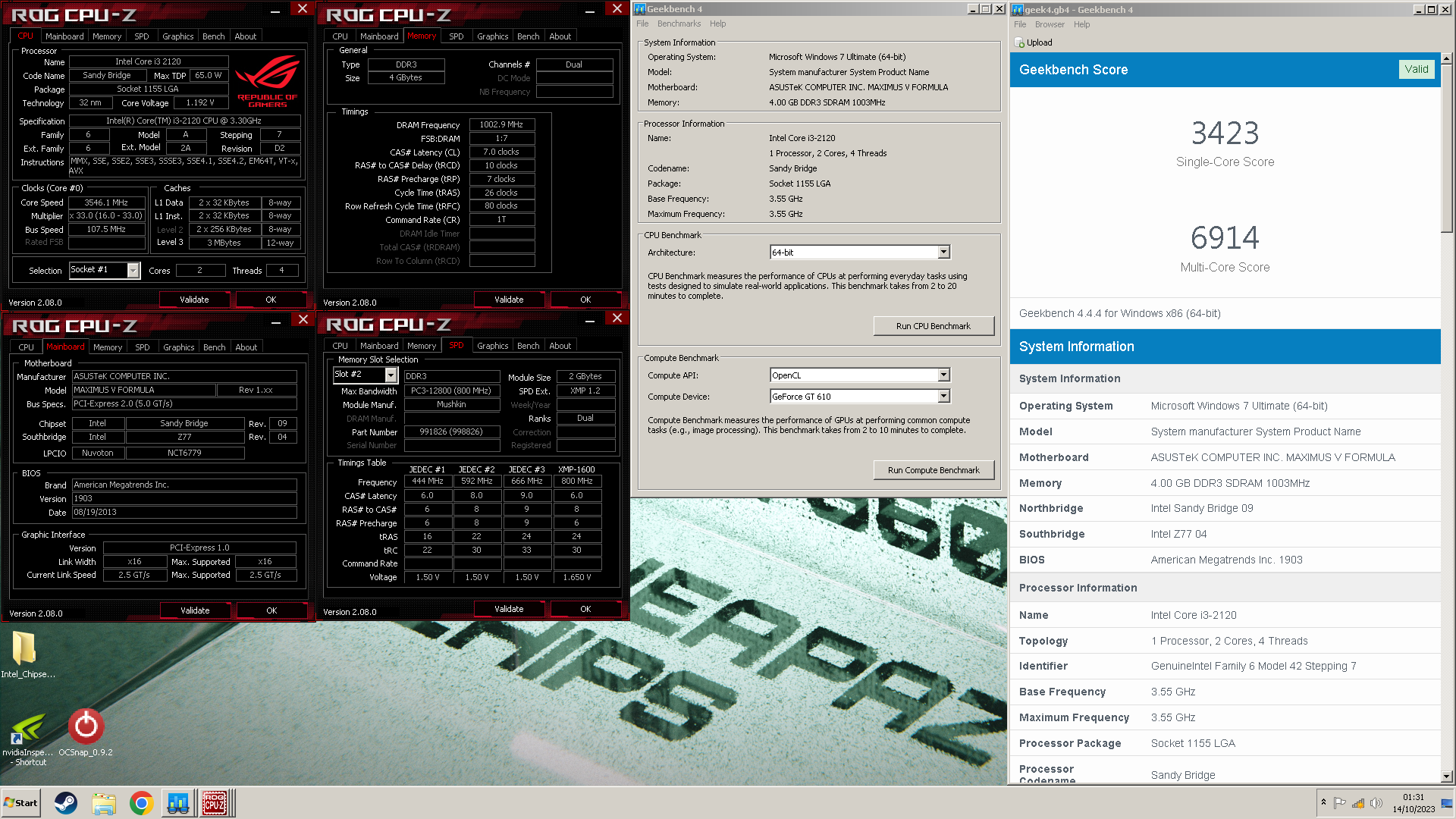
Task: Click OK in CPU-Z Memory window
Action: [x=585, y=300]
